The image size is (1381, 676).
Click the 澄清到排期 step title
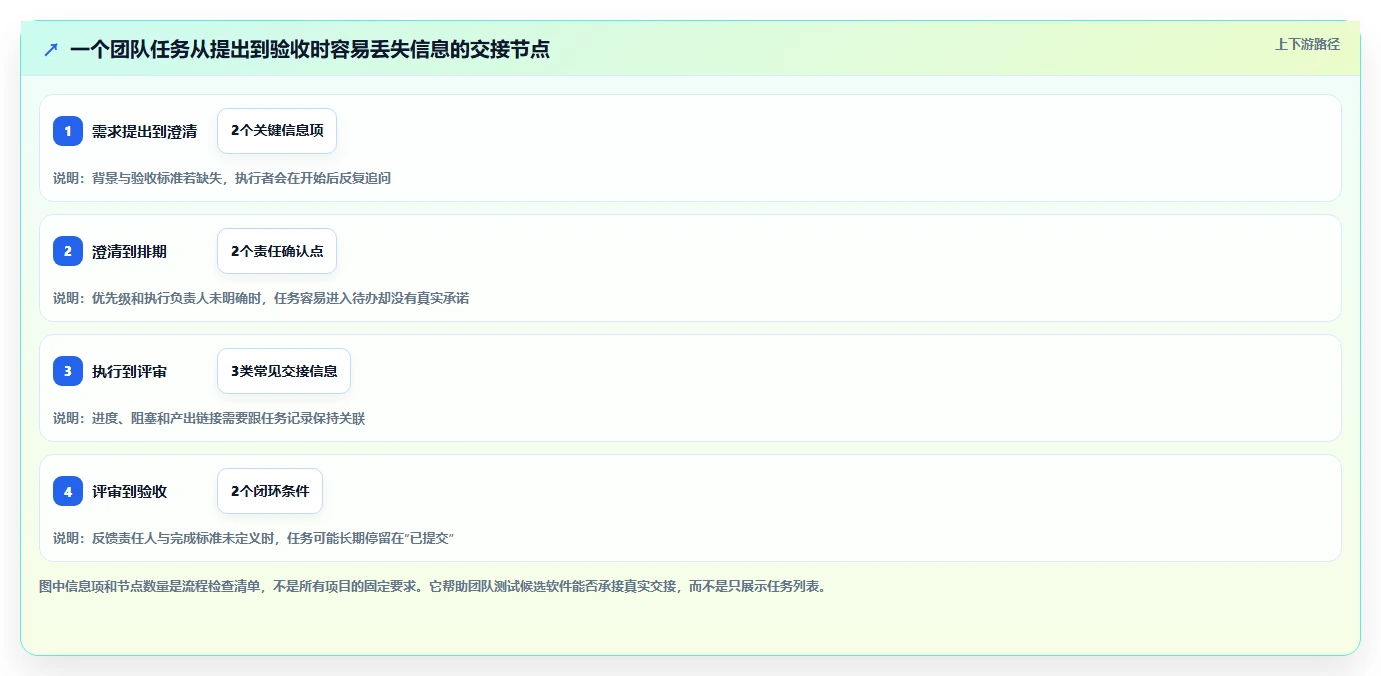point(129,251)
